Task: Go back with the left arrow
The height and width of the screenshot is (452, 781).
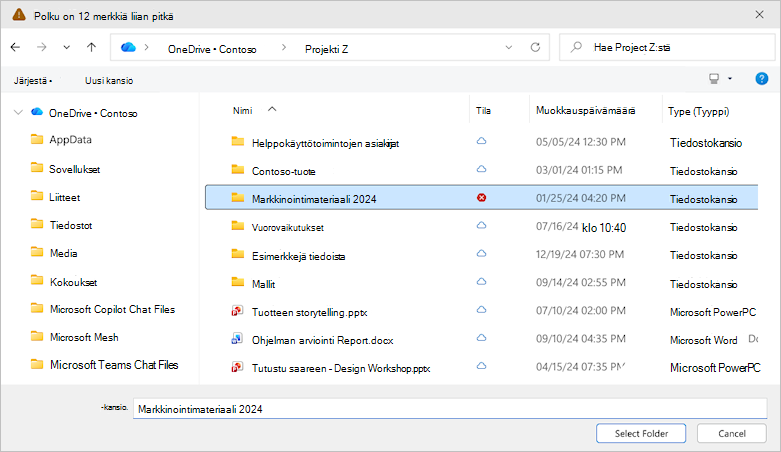Action: [15, 47]
